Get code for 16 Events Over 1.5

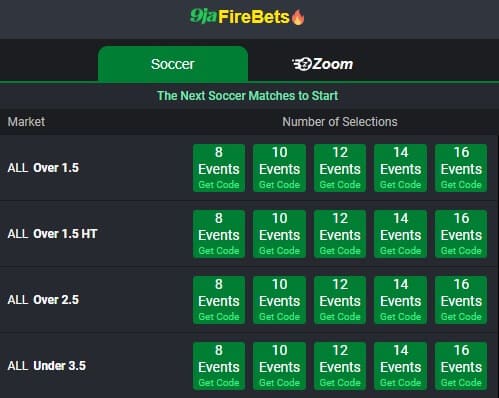tap(461, 168)
